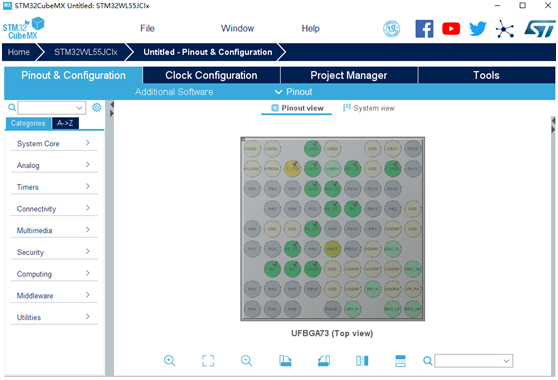
Task: Open the Clock Configuration tab
Action: 211,75
